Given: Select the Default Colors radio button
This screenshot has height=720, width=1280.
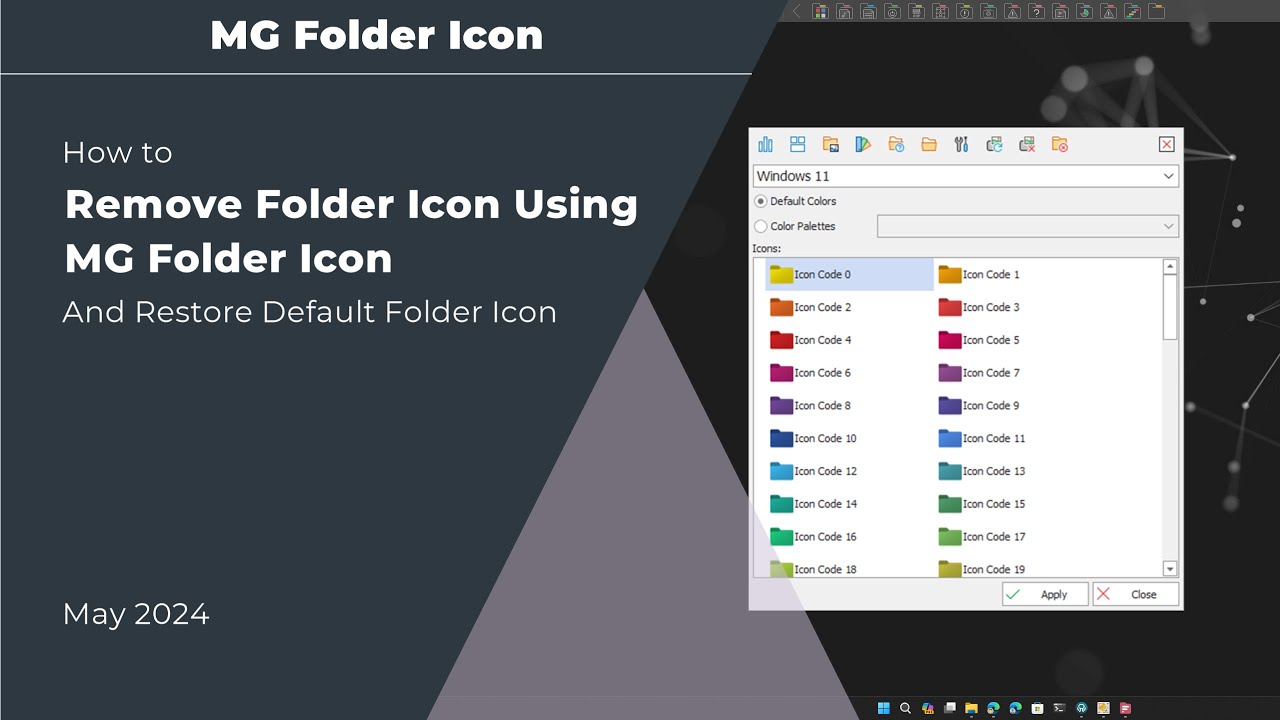Looking at the screenshot, I should click(761, 201).
